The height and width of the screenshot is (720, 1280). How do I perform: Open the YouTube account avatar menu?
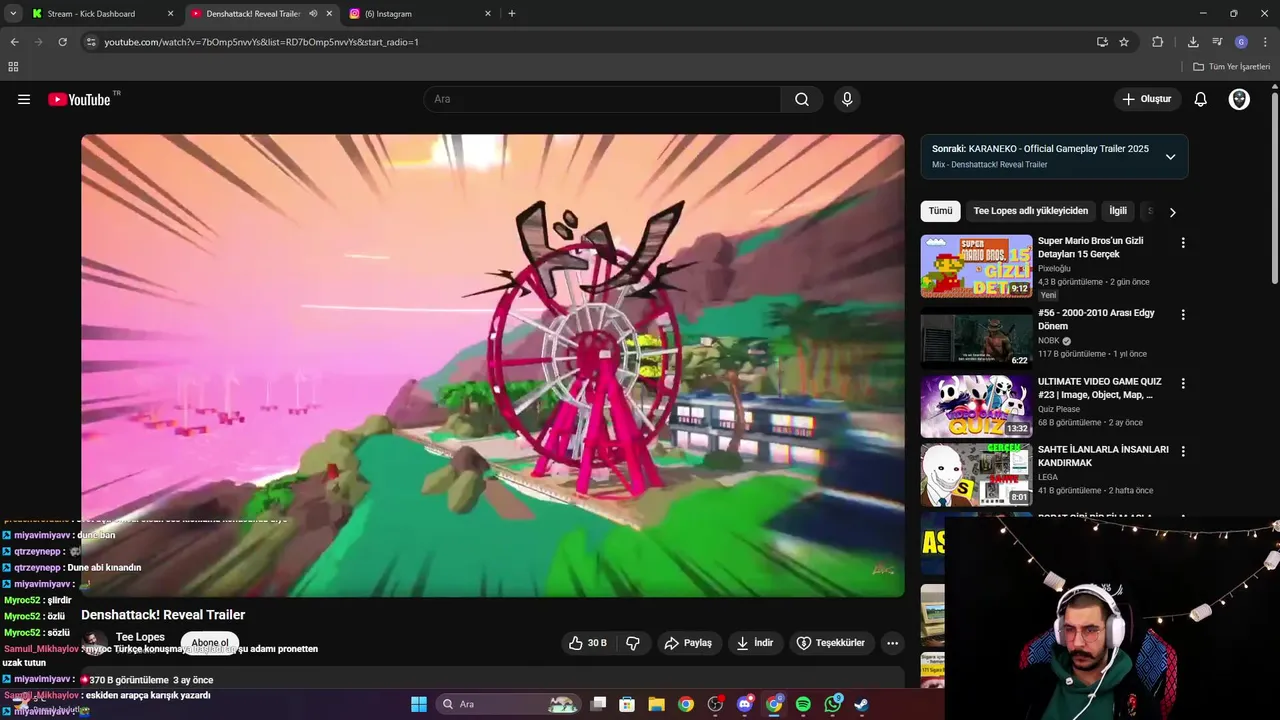(x=1239, y=99)
